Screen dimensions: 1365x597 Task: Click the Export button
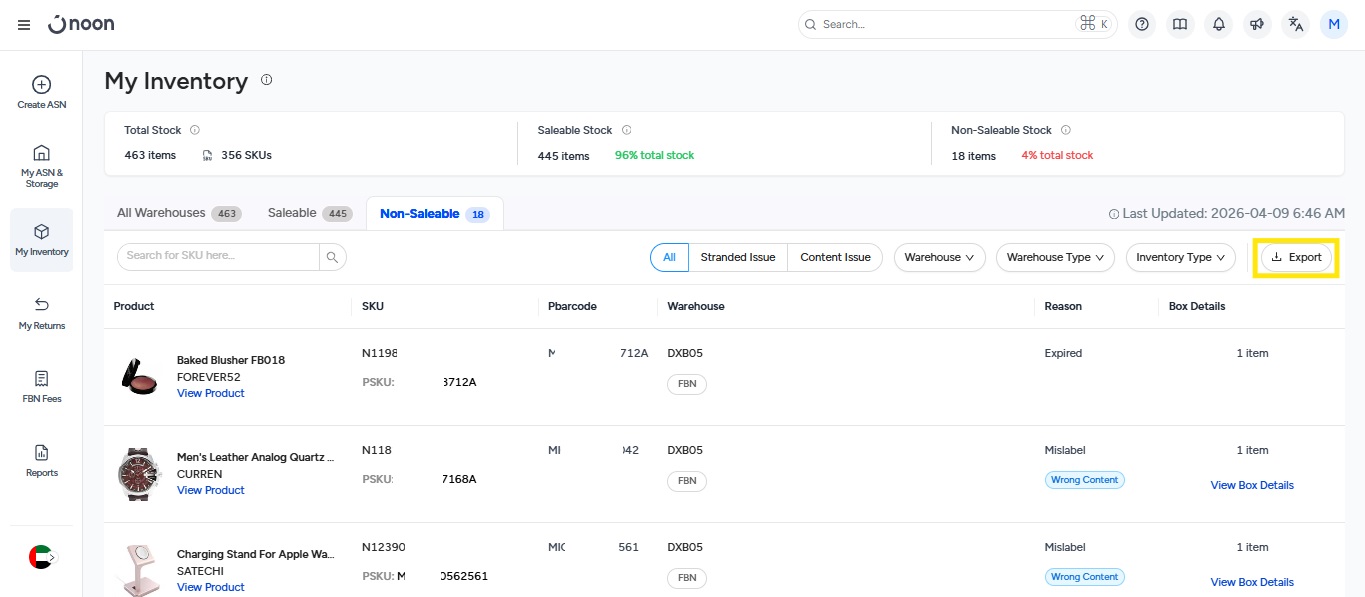pyautogui.click(x=1296, y=257)
